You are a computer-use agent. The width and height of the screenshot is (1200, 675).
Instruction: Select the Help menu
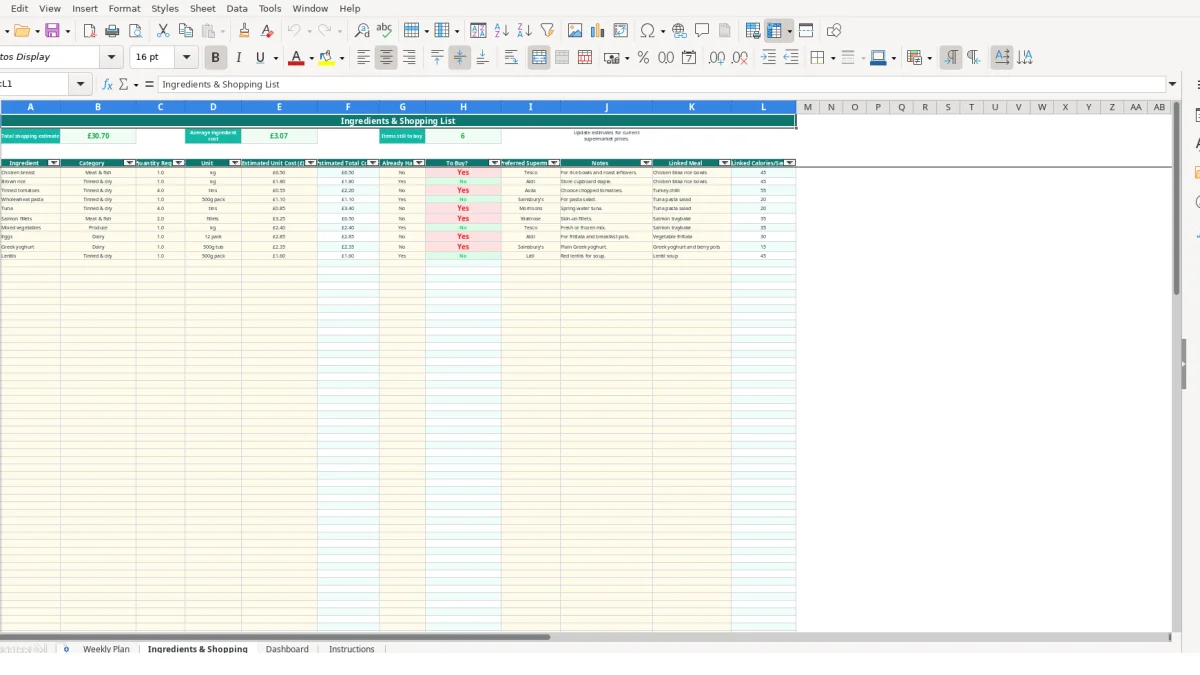coord(350,8)
